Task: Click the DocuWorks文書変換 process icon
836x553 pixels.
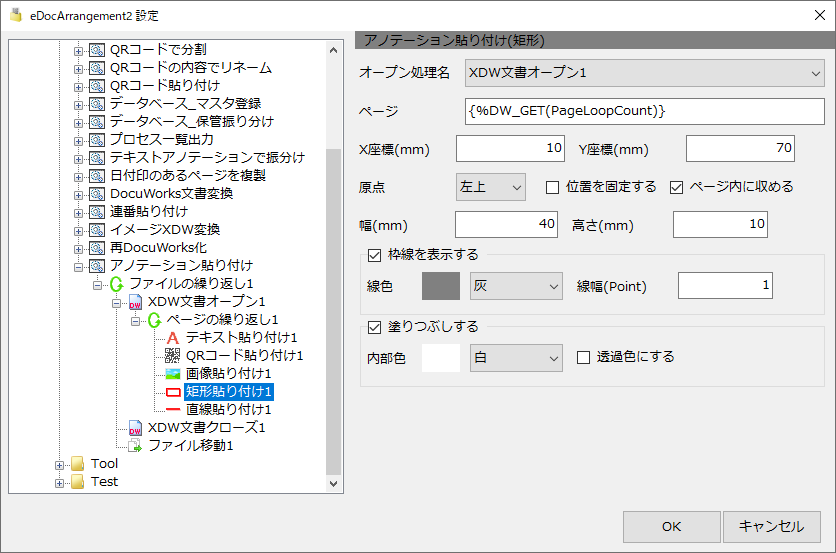Action: 97,194
